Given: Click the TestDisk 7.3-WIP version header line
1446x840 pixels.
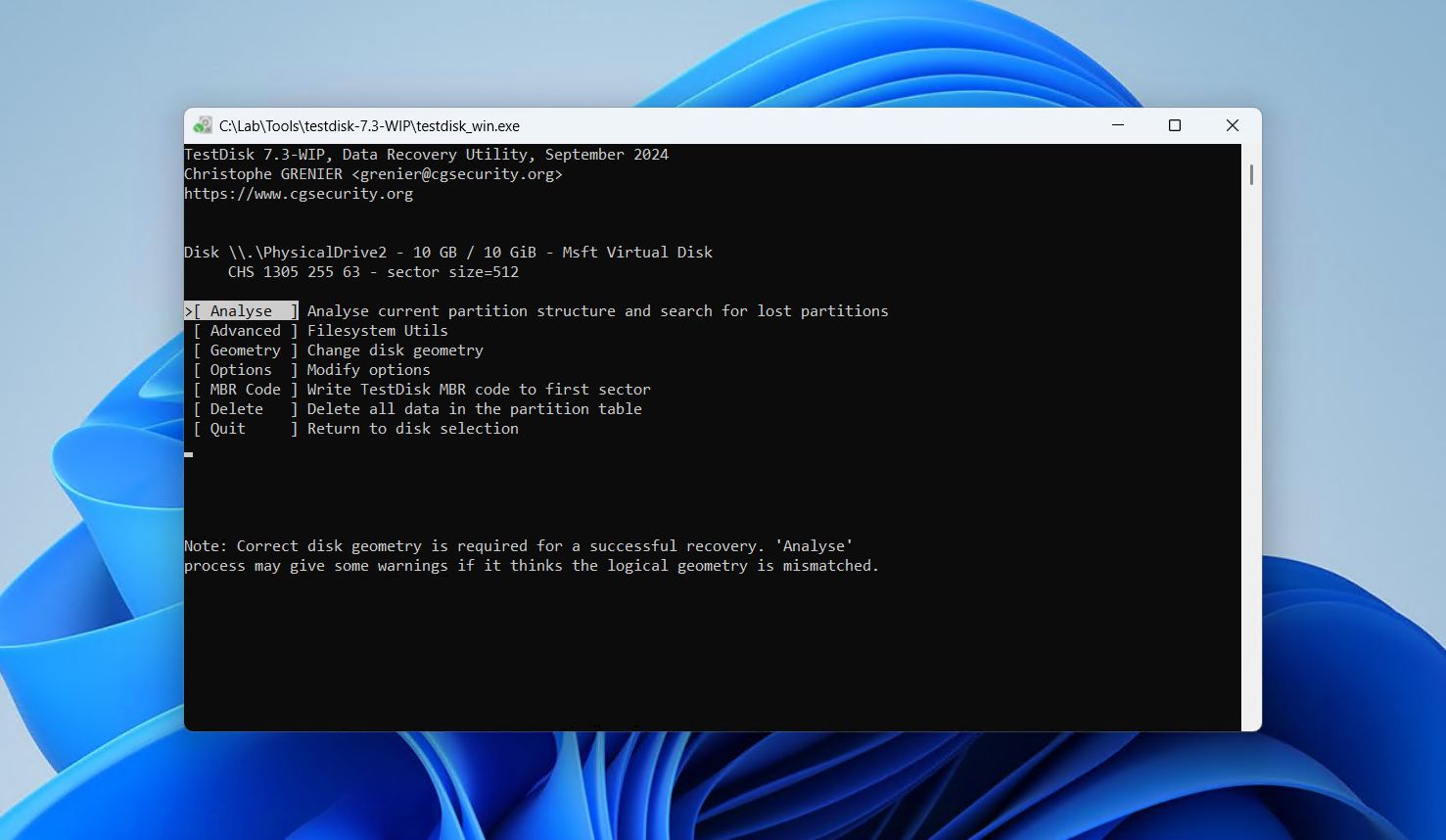Looking at the screenshot, I should pos(426,154).
